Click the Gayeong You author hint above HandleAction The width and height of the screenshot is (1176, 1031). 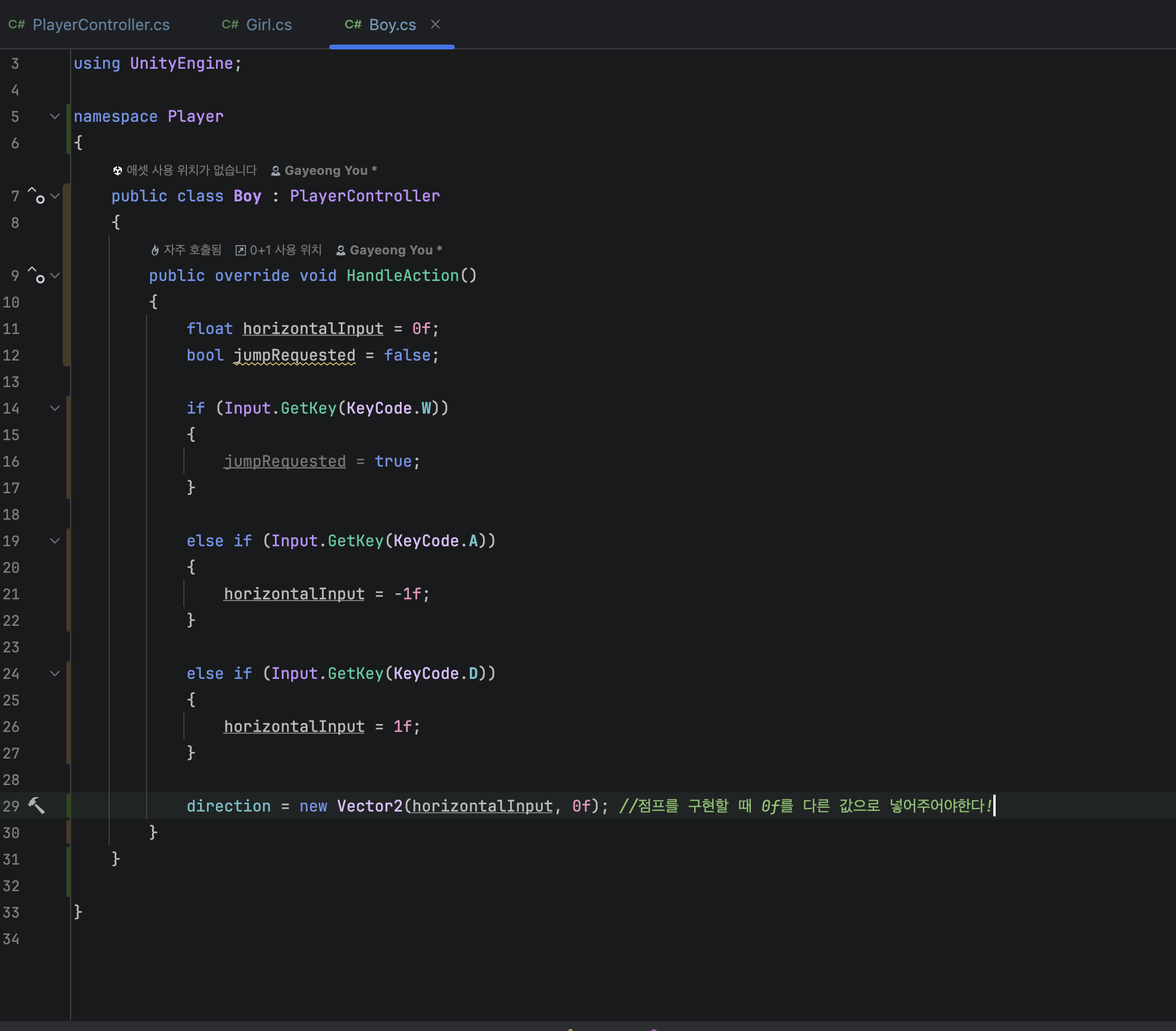tap(396, 250)
